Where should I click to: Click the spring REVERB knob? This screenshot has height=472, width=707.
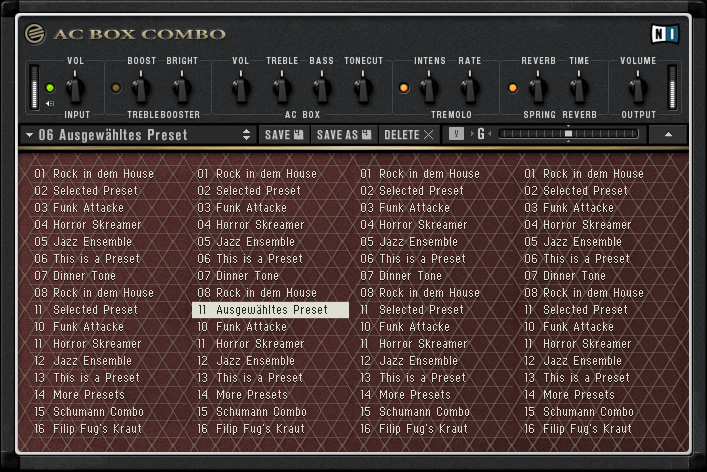tap(537, 88)
